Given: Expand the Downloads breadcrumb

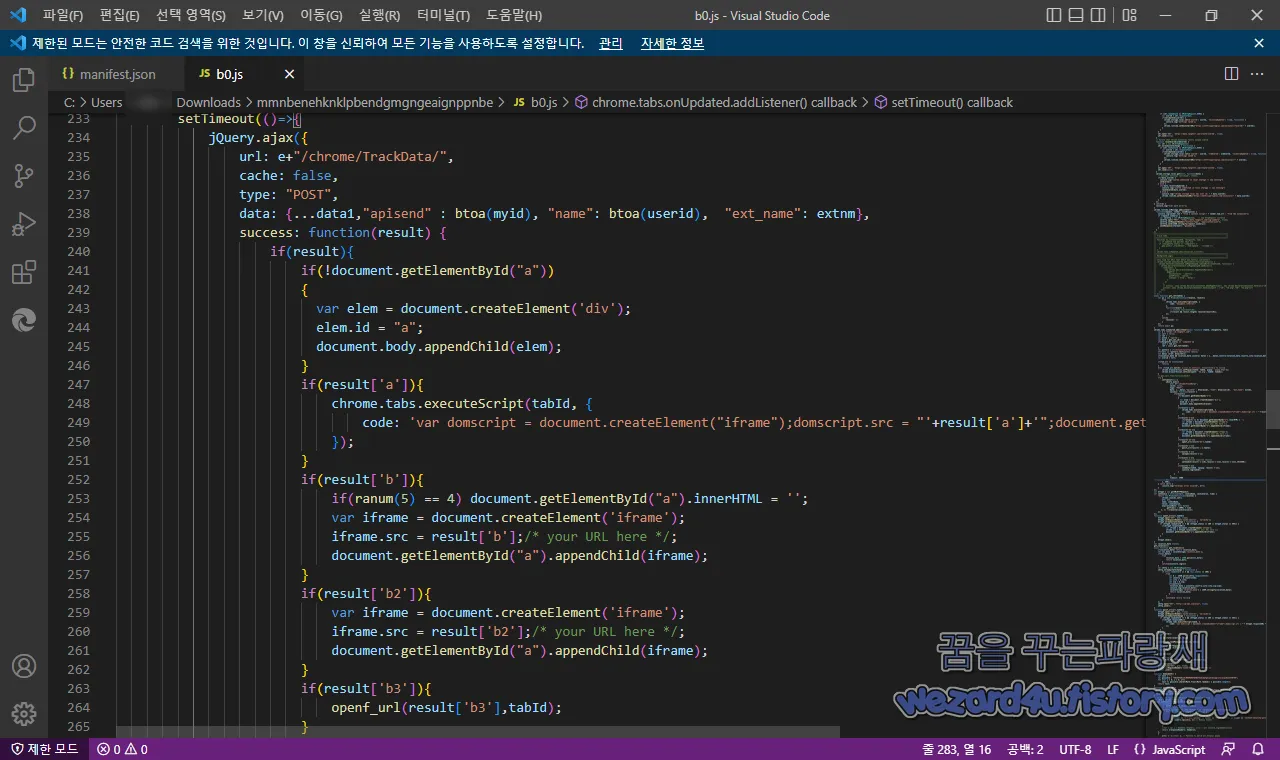Looking at the screenshot, I should (209, 102).
